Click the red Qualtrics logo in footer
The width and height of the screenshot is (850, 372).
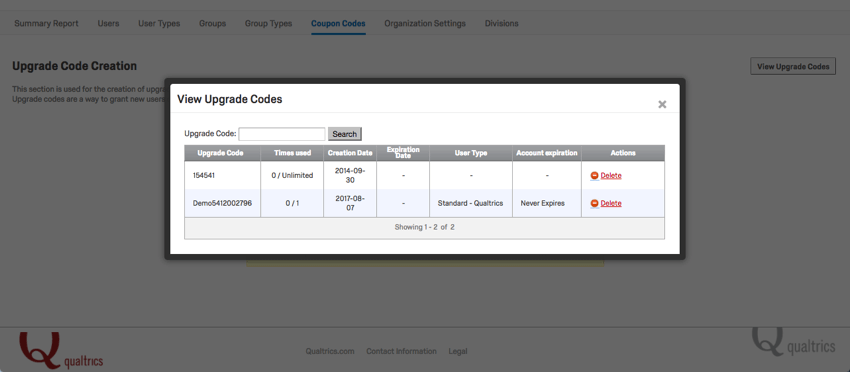(x=61, y=350)
